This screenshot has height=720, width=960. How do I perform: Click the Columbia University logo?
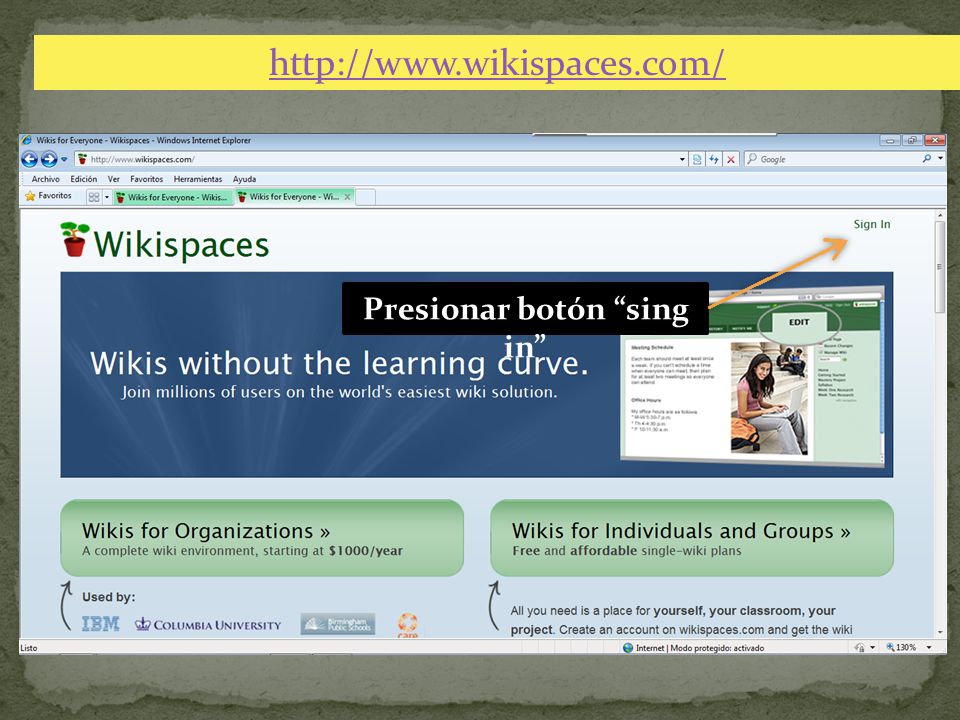(x=208, y=624)
